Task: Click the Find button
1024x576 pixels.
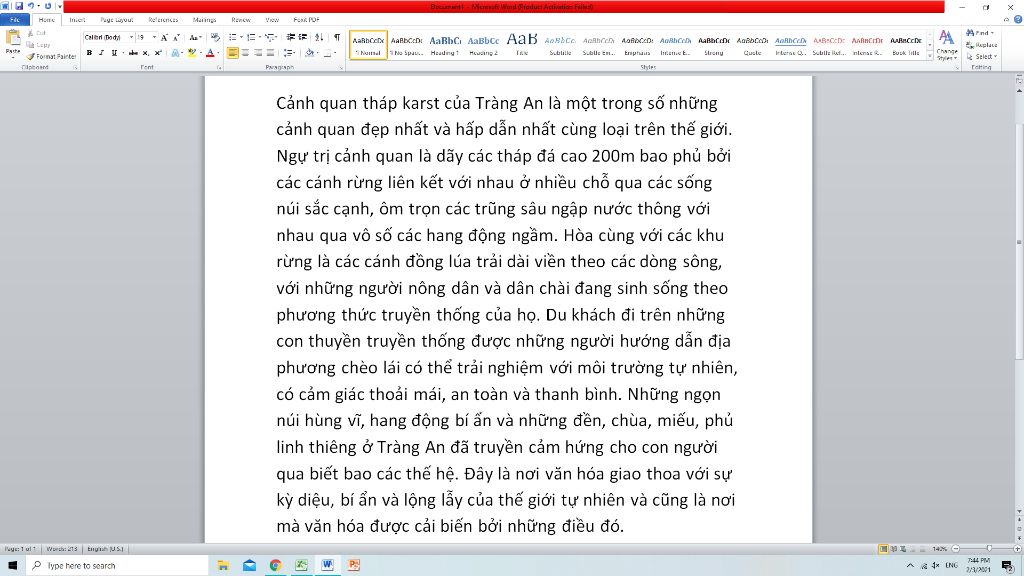Action: (x=979, y=33)
